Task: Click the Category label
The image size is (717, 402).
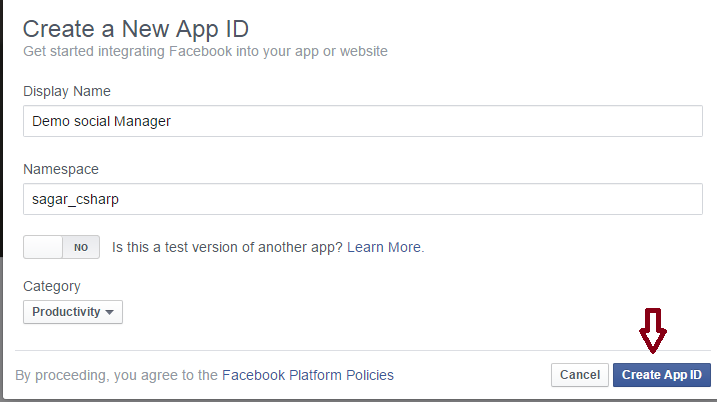Action: tap(52, 286)
